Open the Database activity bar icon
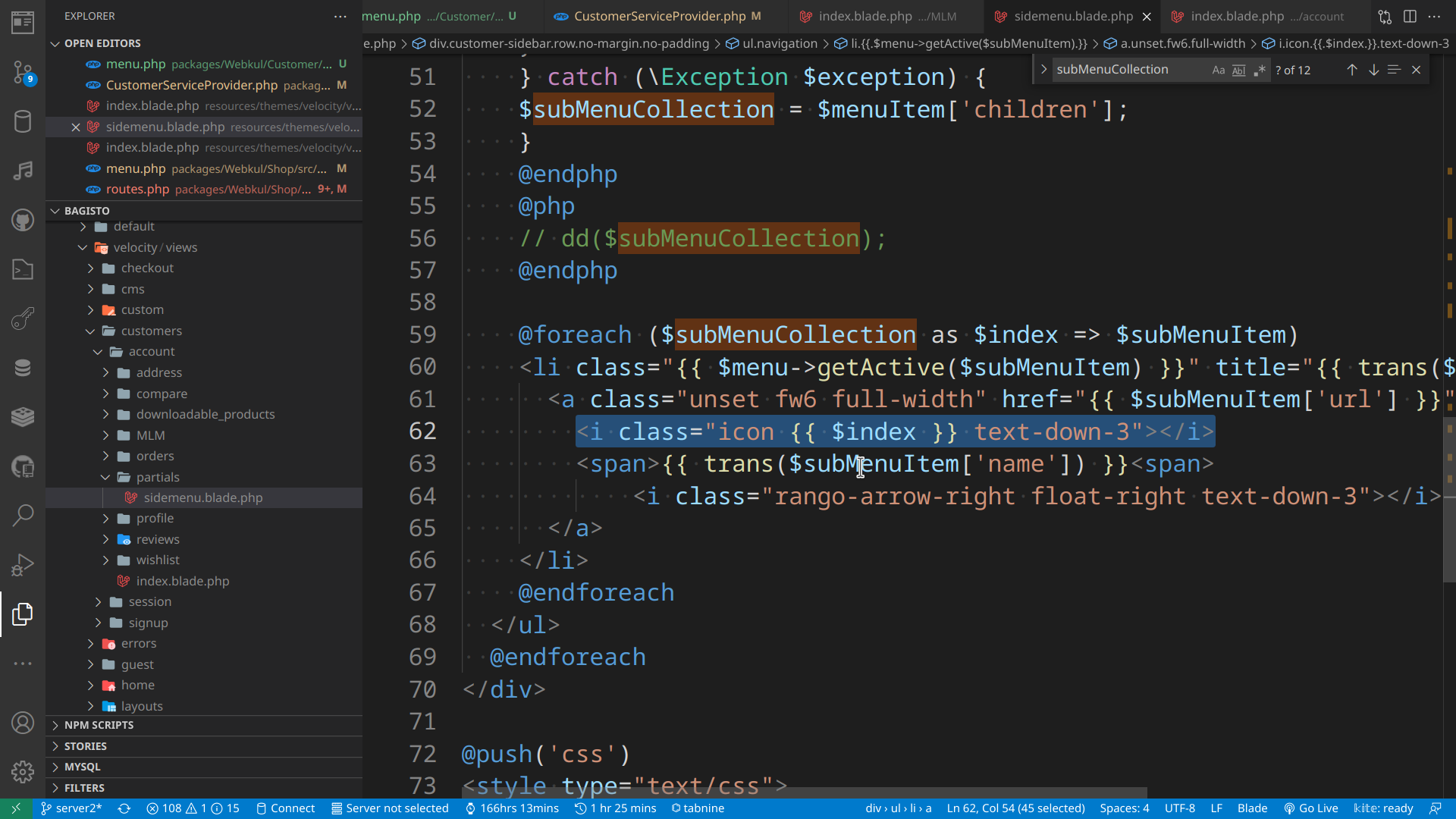The width and height of the screenshot is (1456, 819). coord(23,121)
